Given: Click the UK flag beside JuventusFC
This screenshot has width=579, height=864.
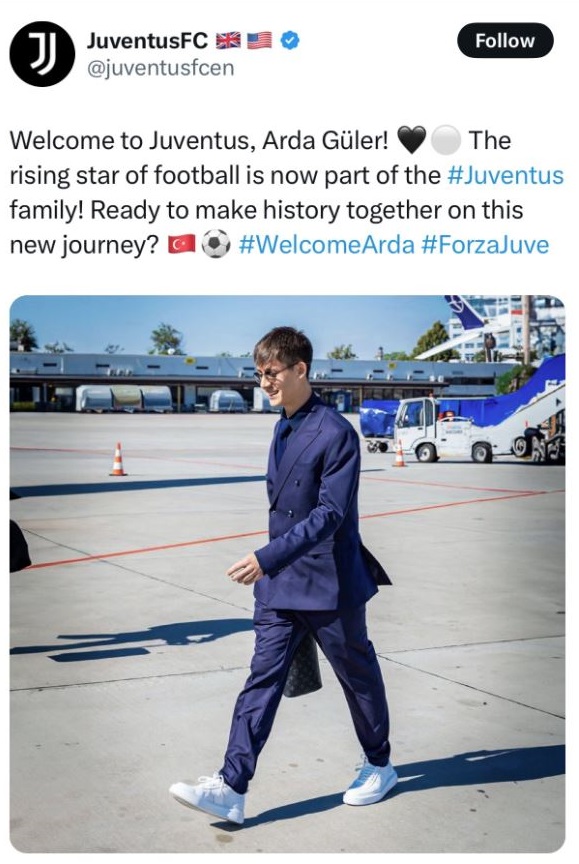Looking at the screenshot, I should tap(228, 40).
